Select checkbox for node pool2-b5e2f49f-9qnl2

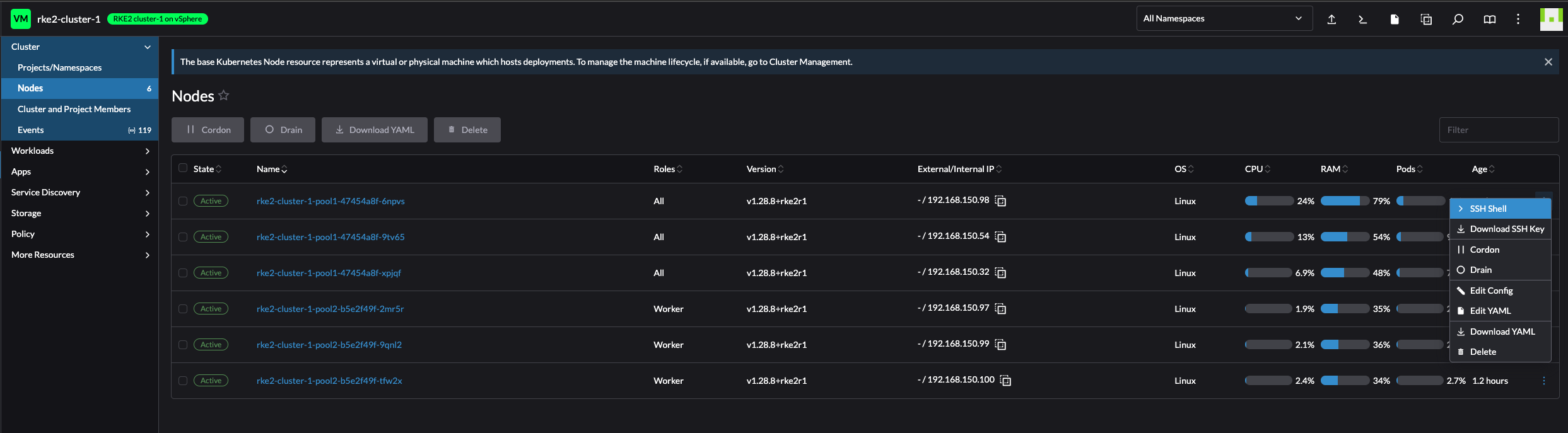pyautogui.click(x=183, y=345)
